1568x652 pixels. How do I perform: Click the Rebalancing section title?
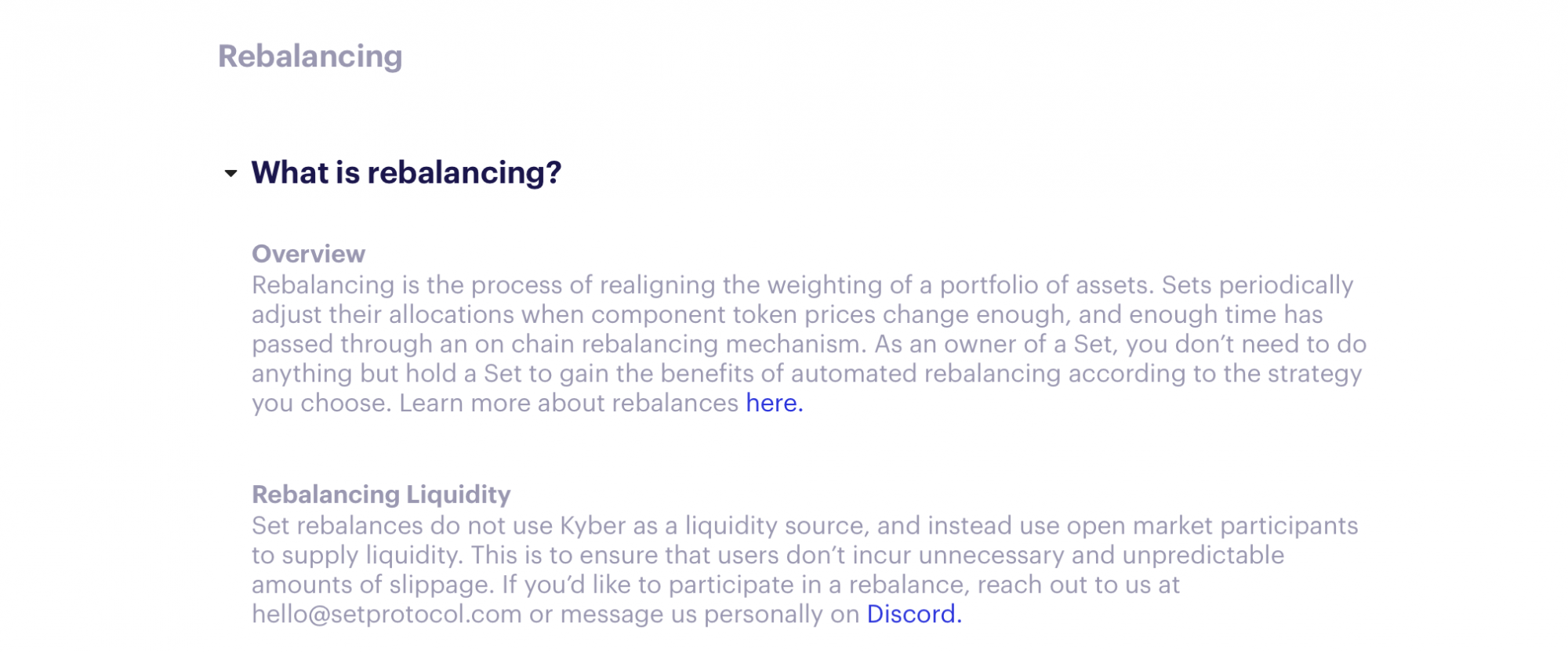[310, 56]
